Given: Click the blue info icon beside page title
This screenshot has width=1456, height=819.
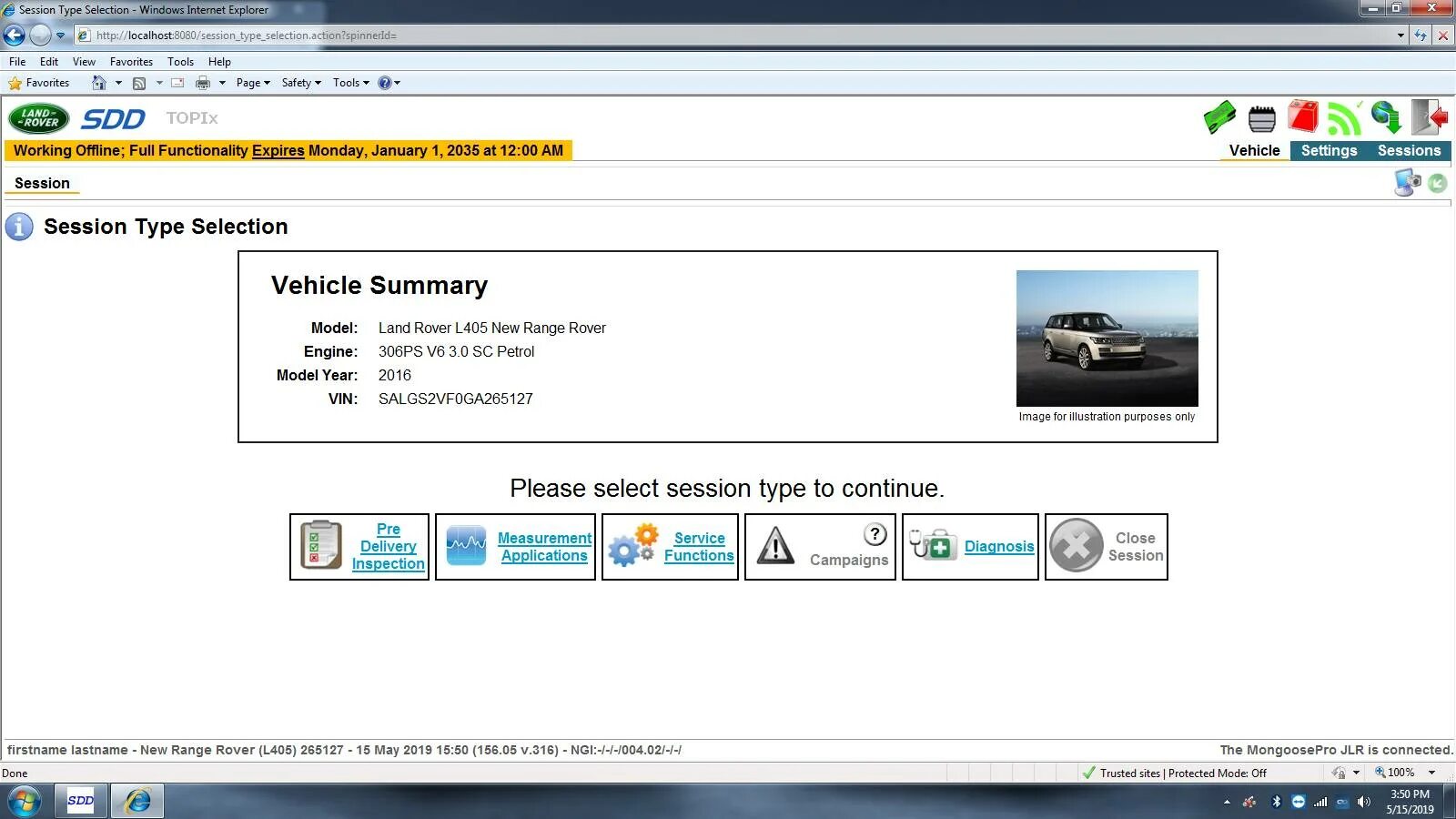Looking at the screenshot, I should pos(19,227).
